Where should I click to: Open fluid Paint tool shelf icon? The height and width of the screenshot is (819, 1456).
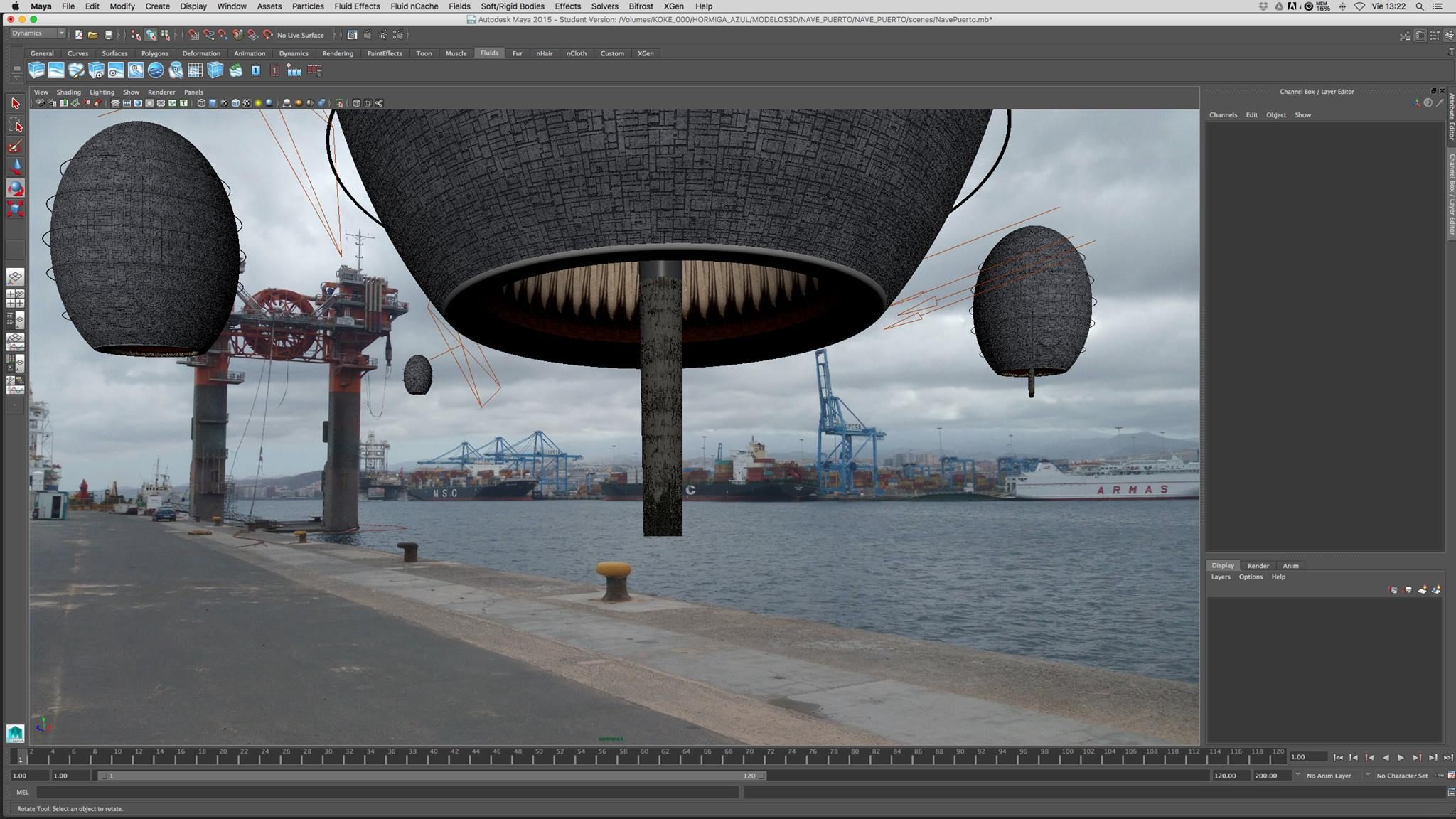[76, 70]
